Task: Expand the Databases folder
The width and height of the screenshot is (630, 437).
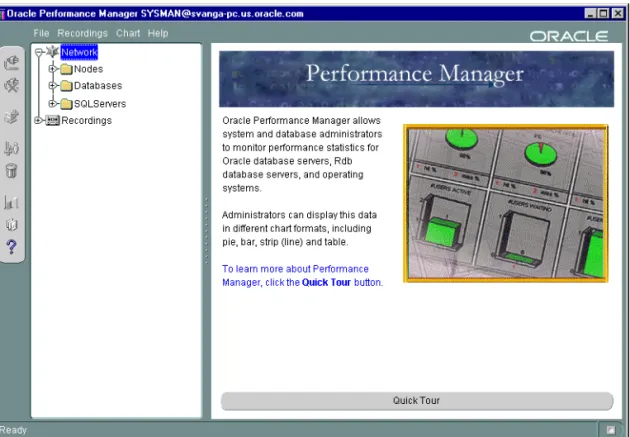Action: click(x=52, y=86)
